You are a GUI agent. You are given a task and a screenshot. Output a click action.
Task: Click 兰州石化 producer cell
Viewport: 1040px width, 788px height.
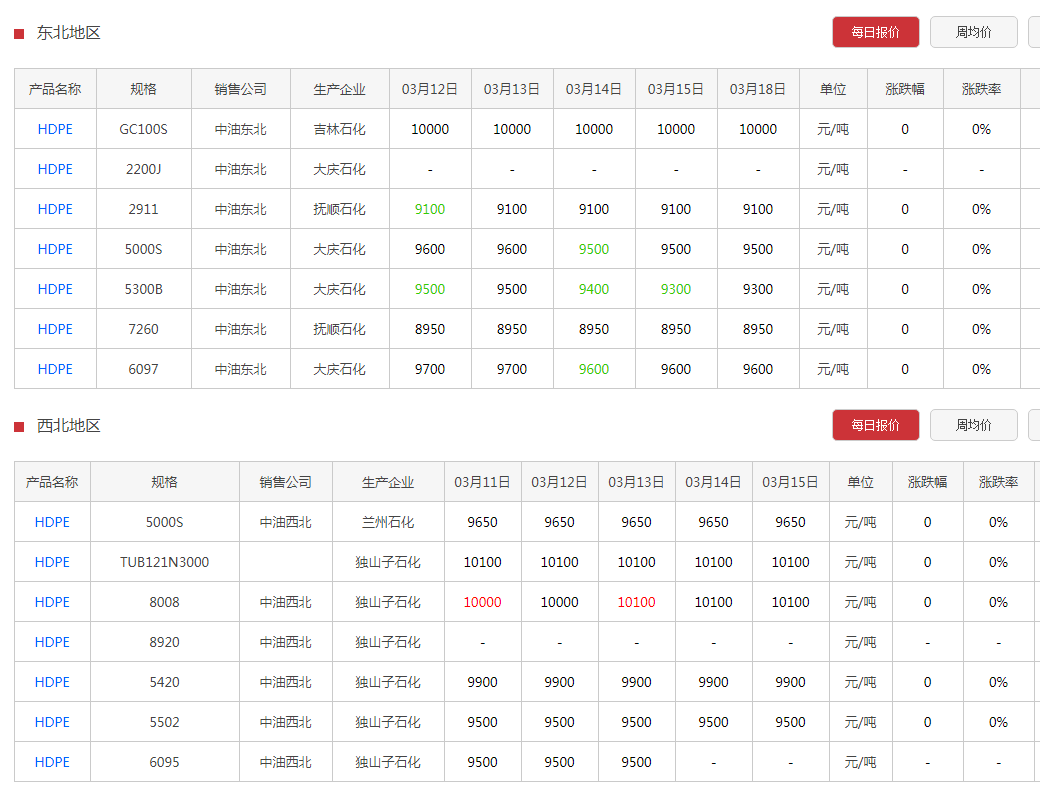(388, 522)
